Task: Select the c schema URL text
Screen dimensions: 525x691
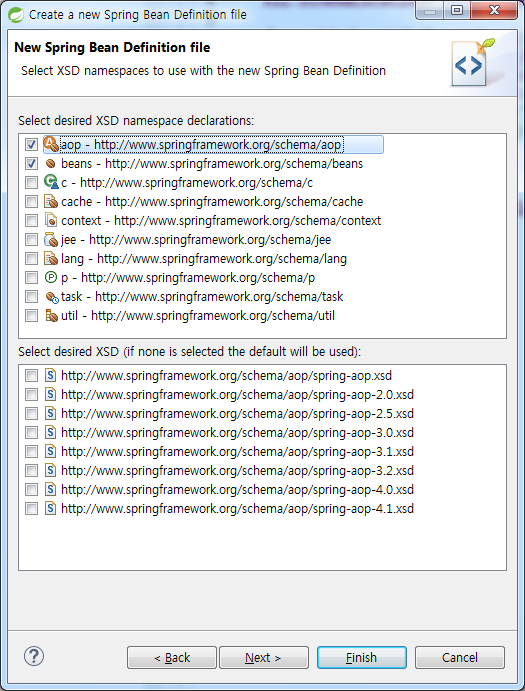Action: point(187,182)
